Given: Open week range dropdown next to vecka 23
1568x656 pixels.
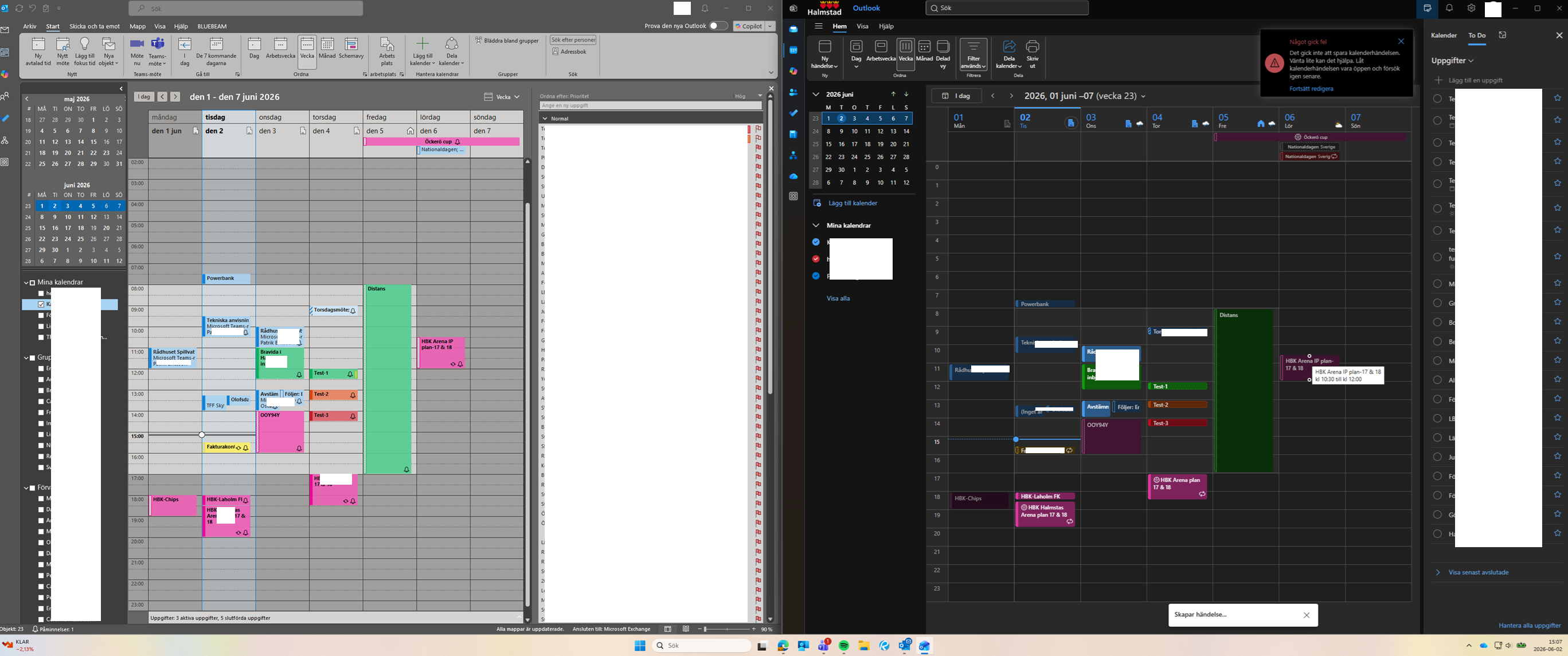Looking at the screenshot, I should [1143, 96].
